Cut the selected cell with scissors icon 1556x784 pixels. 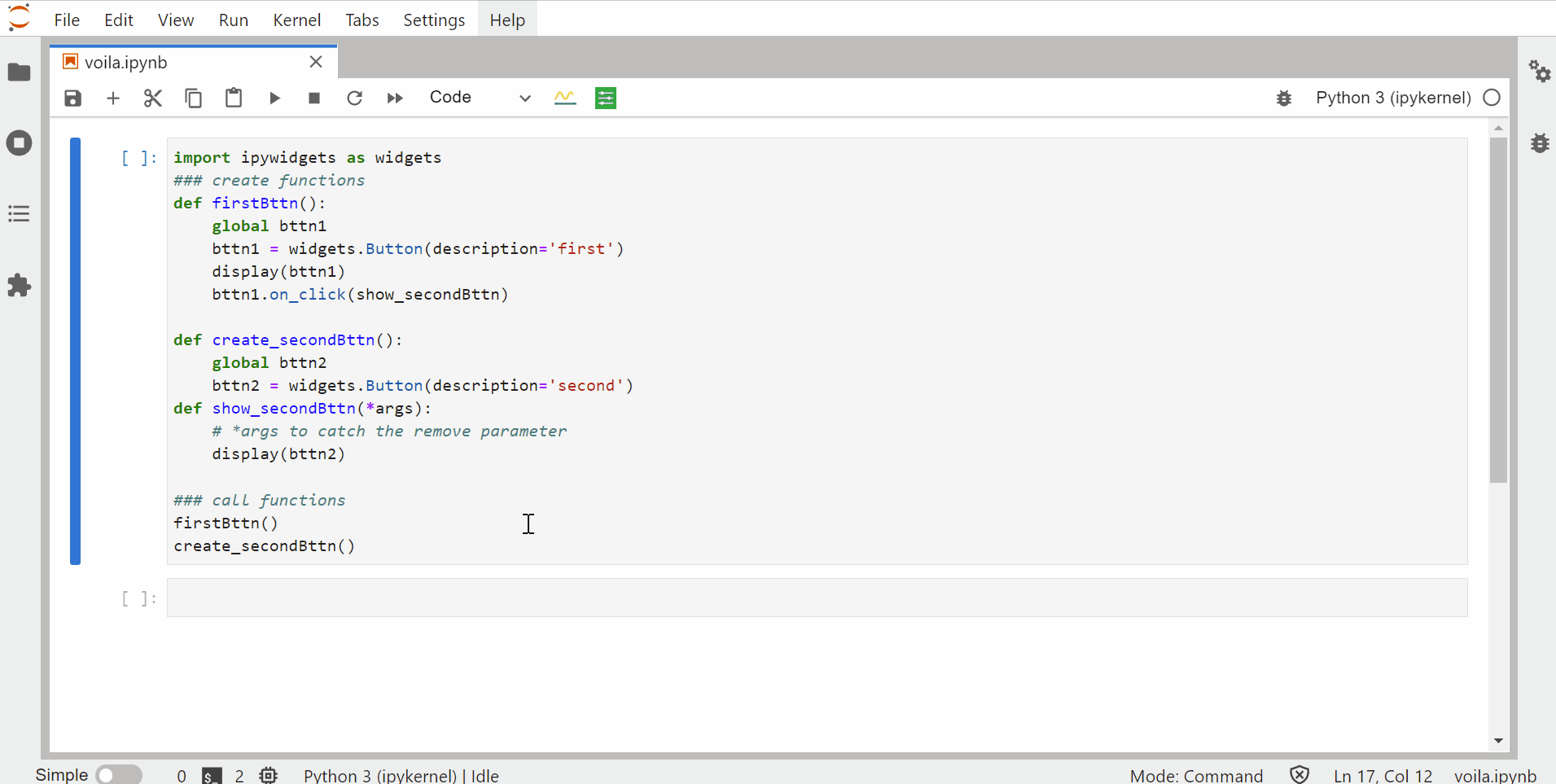click(152, 98)
